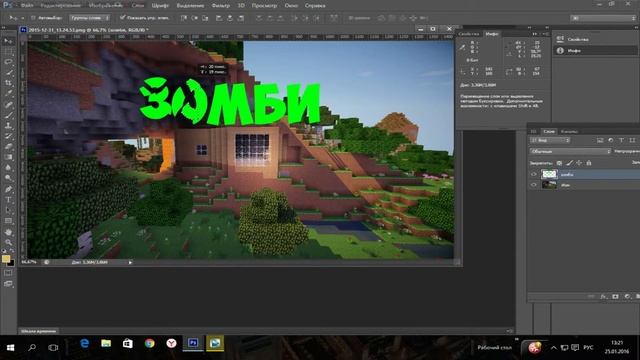Collapse the Info panel group
The height and width of the screenshot is (360, 640).
(535, 34)
